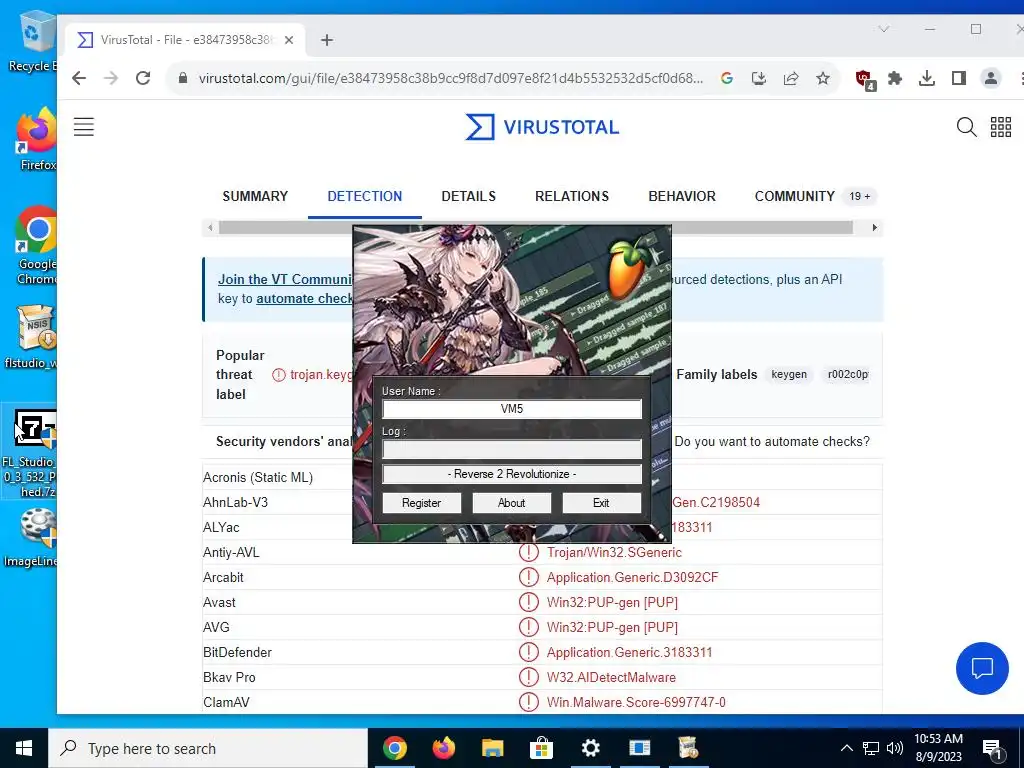1024x768 pixels.
Task: Click the taskbar search box
Action: 208,748
